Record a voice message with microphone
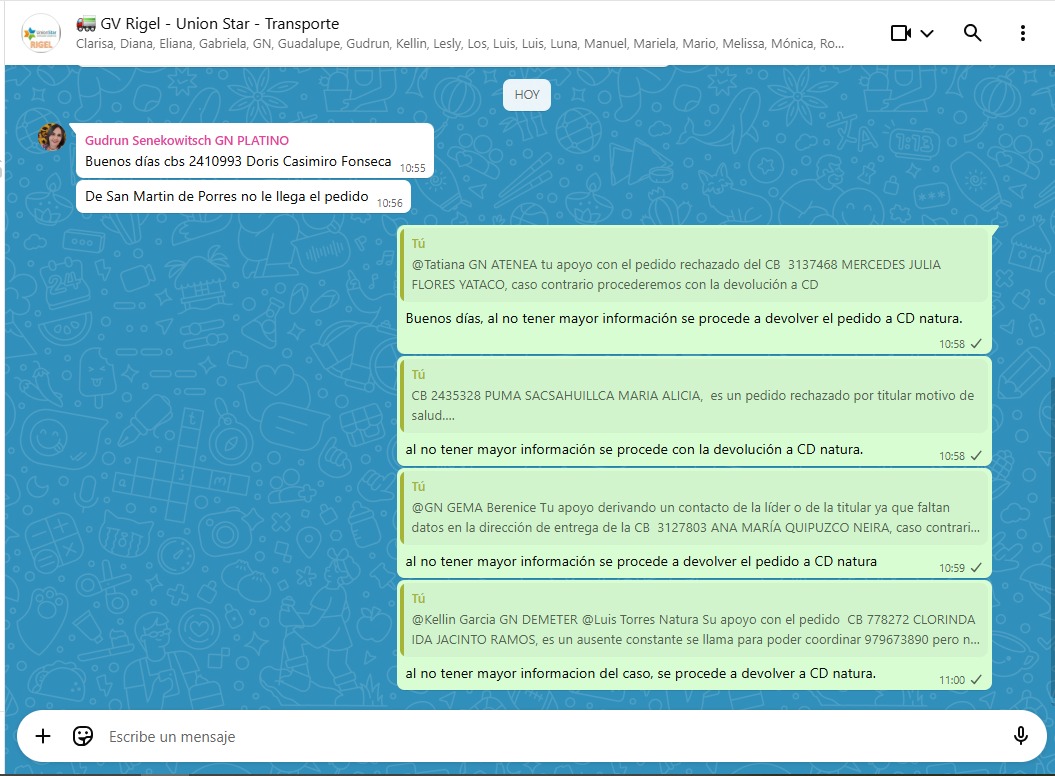1055x776 pixels. tap(1020, 736)
